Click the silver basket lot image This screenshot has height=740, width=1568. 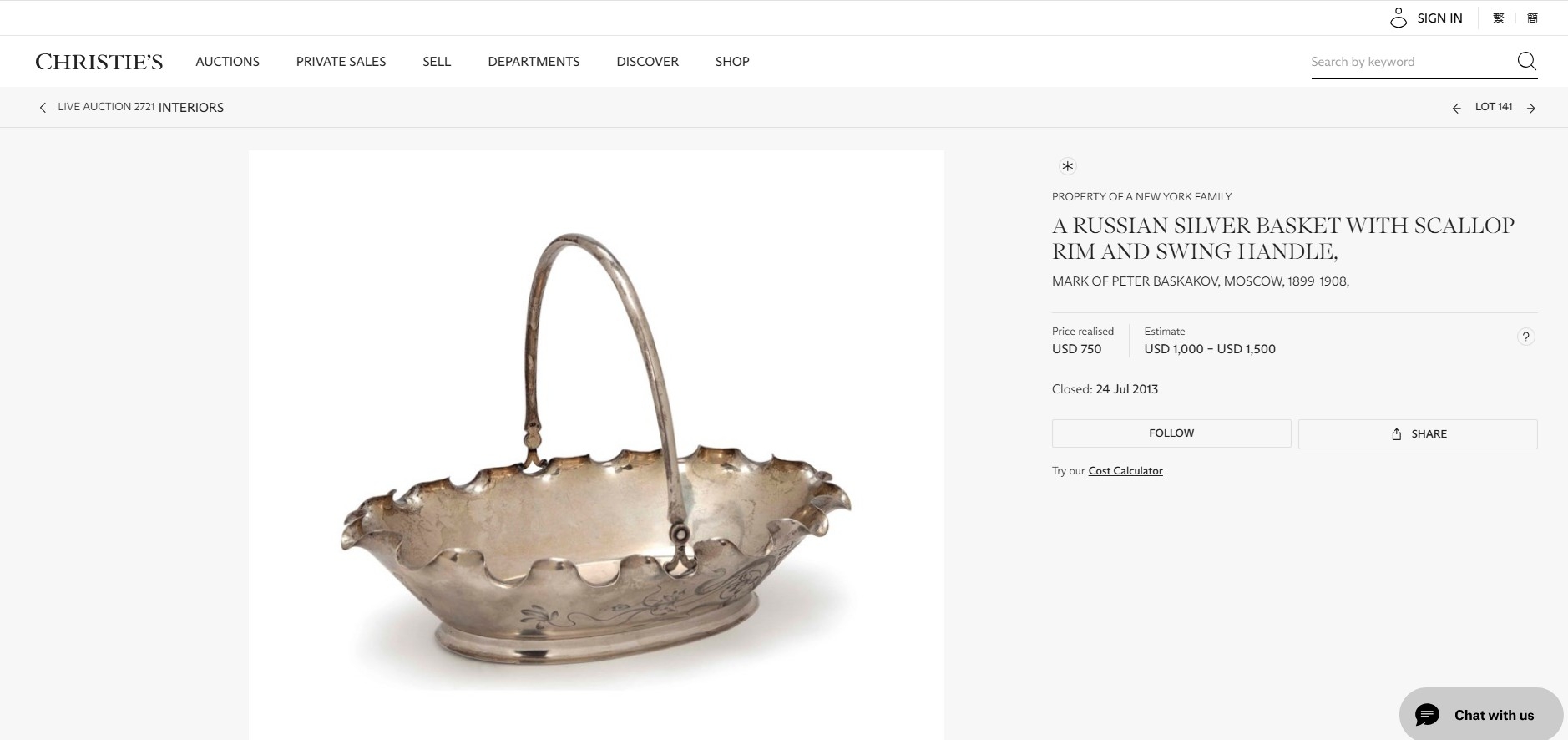point(596,444)
